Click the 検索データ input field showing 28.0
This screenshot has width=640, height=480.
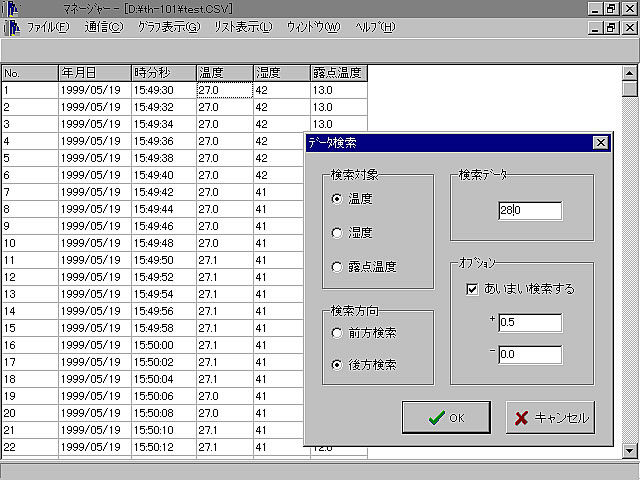pos(530,211)
